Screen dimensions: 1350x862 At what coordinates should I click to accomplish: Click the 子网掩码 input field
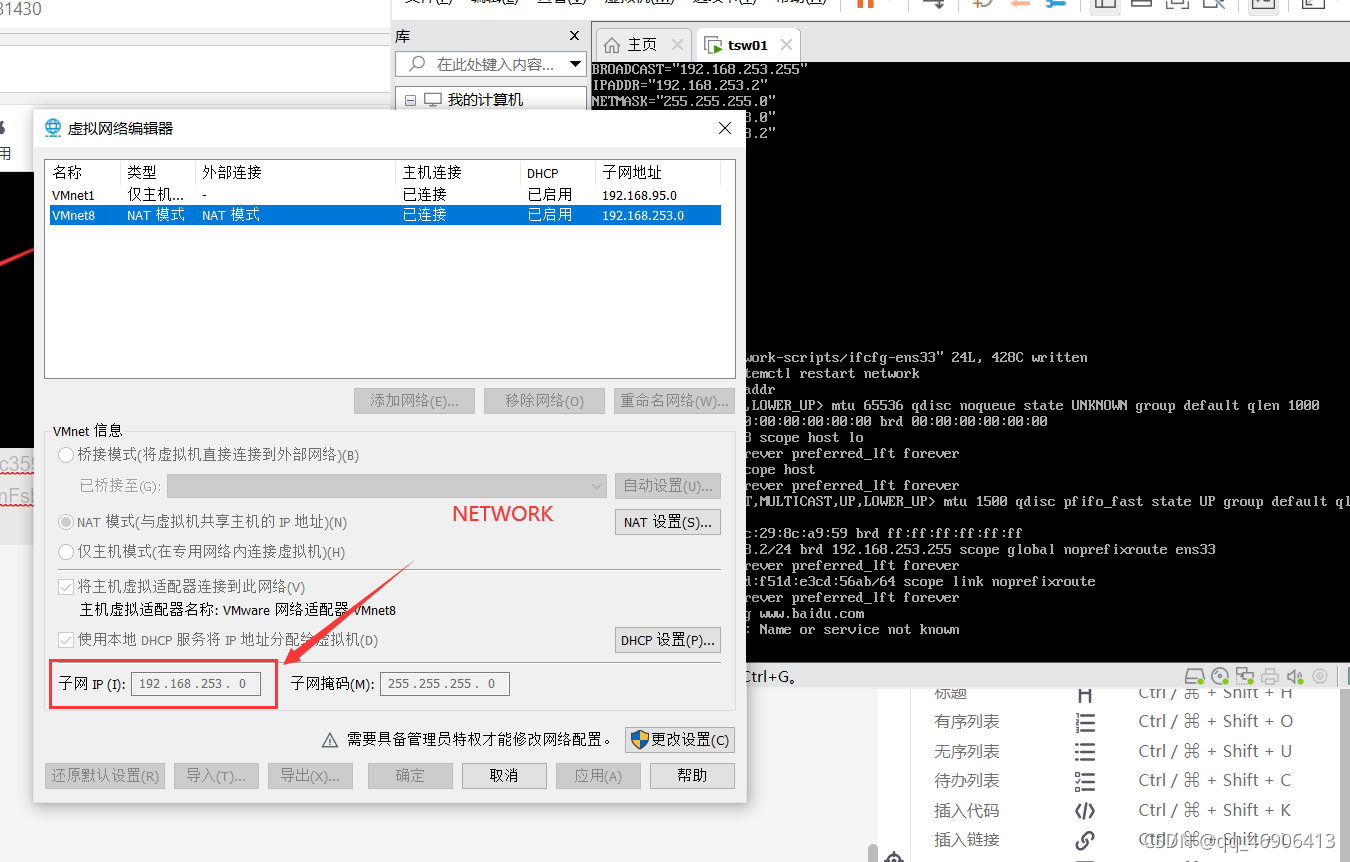(445, 684)
